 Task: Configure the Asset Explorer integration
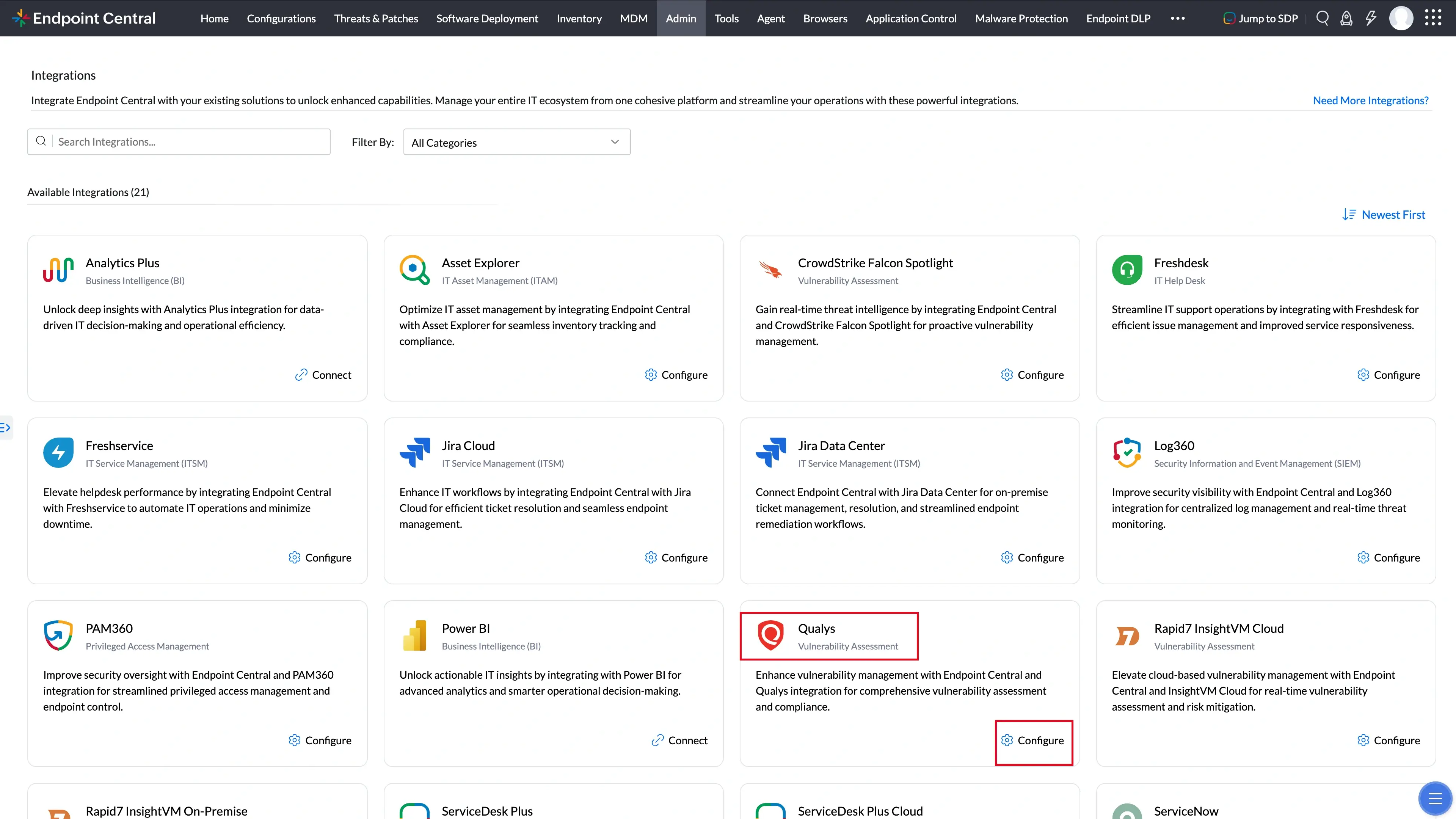[676, 375]
